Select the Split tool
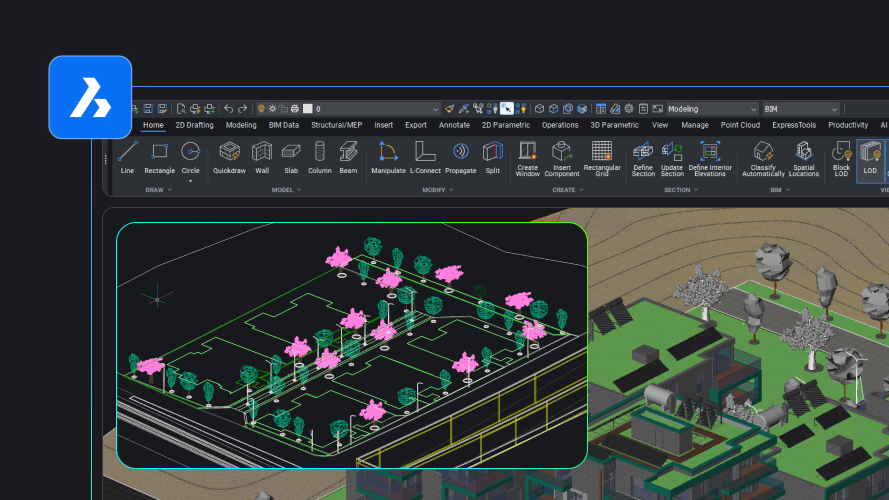 click(493, 158)
